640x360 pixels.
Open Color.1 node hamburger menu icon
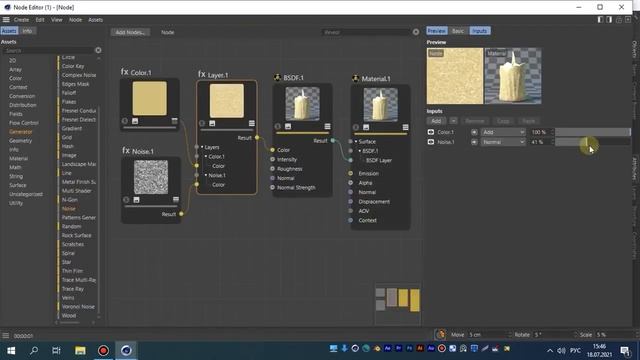pyautogui.click(x=175, y=121)
